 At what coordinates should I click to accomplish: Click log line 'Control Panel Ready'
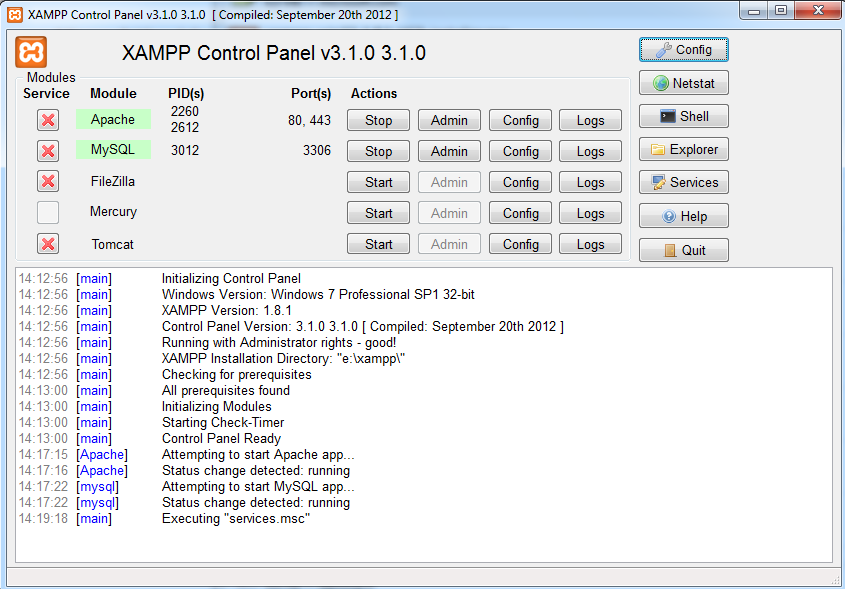pos(221,439)
